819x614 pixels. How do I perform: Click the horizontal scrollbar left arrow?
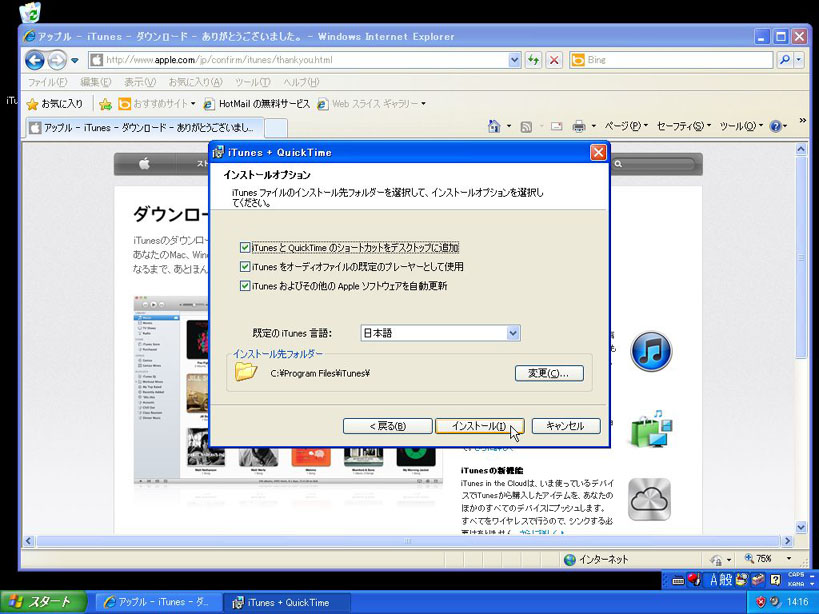(x=29, y=541)
